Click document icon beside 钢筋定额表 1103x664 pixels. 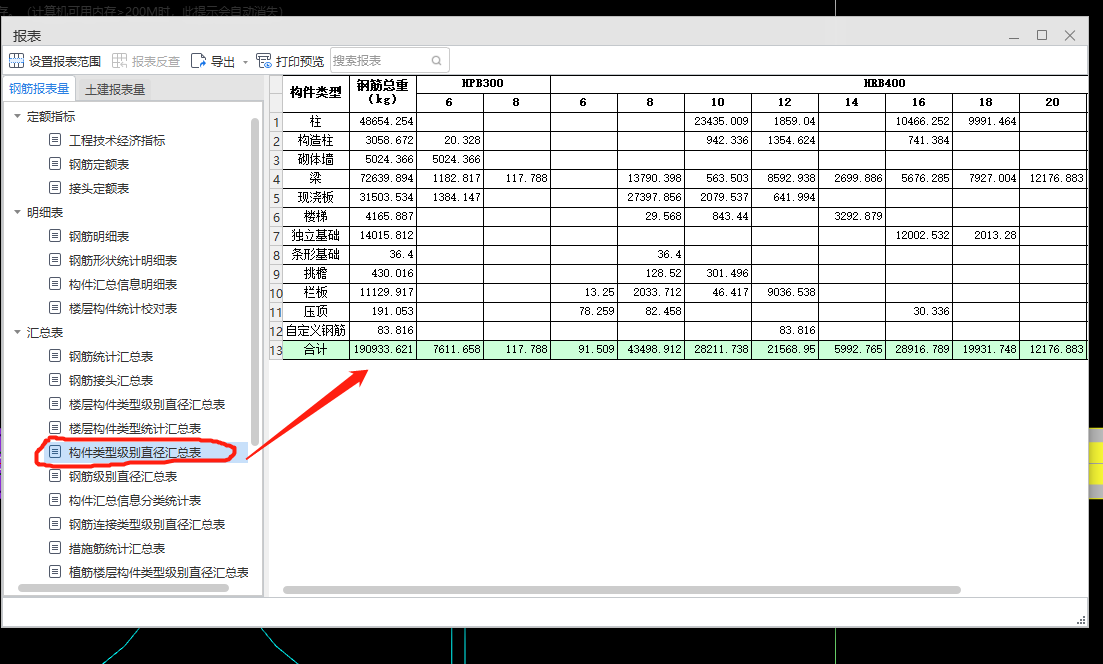55,164
